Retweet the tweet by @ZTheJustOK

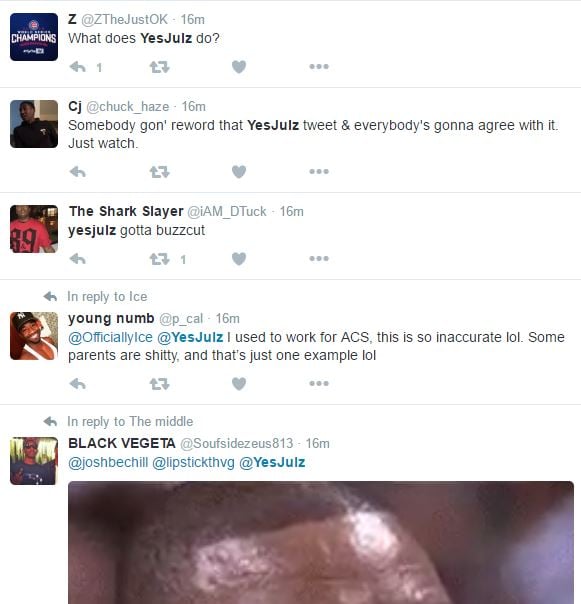(160, 67)
